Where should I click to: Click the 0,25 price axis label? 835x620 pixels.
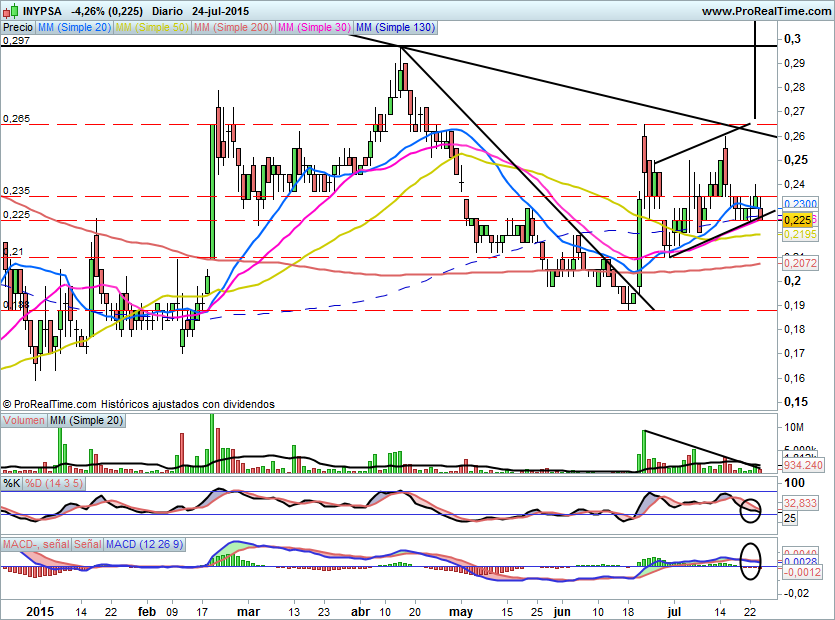tap(796, 160)
